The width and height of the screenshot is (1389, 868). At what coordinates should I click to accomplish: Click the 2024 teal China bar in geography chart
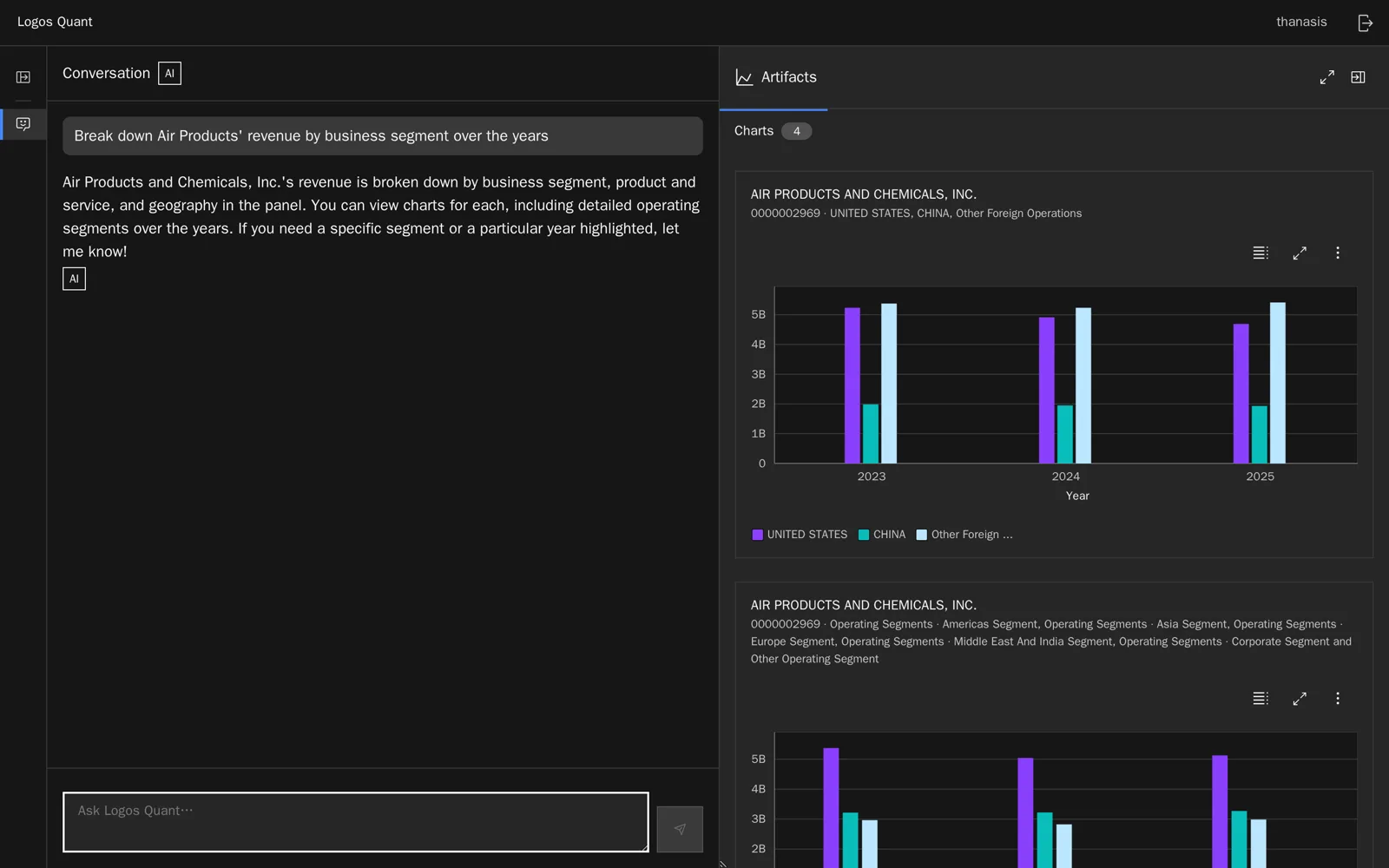pos(1065,434)
